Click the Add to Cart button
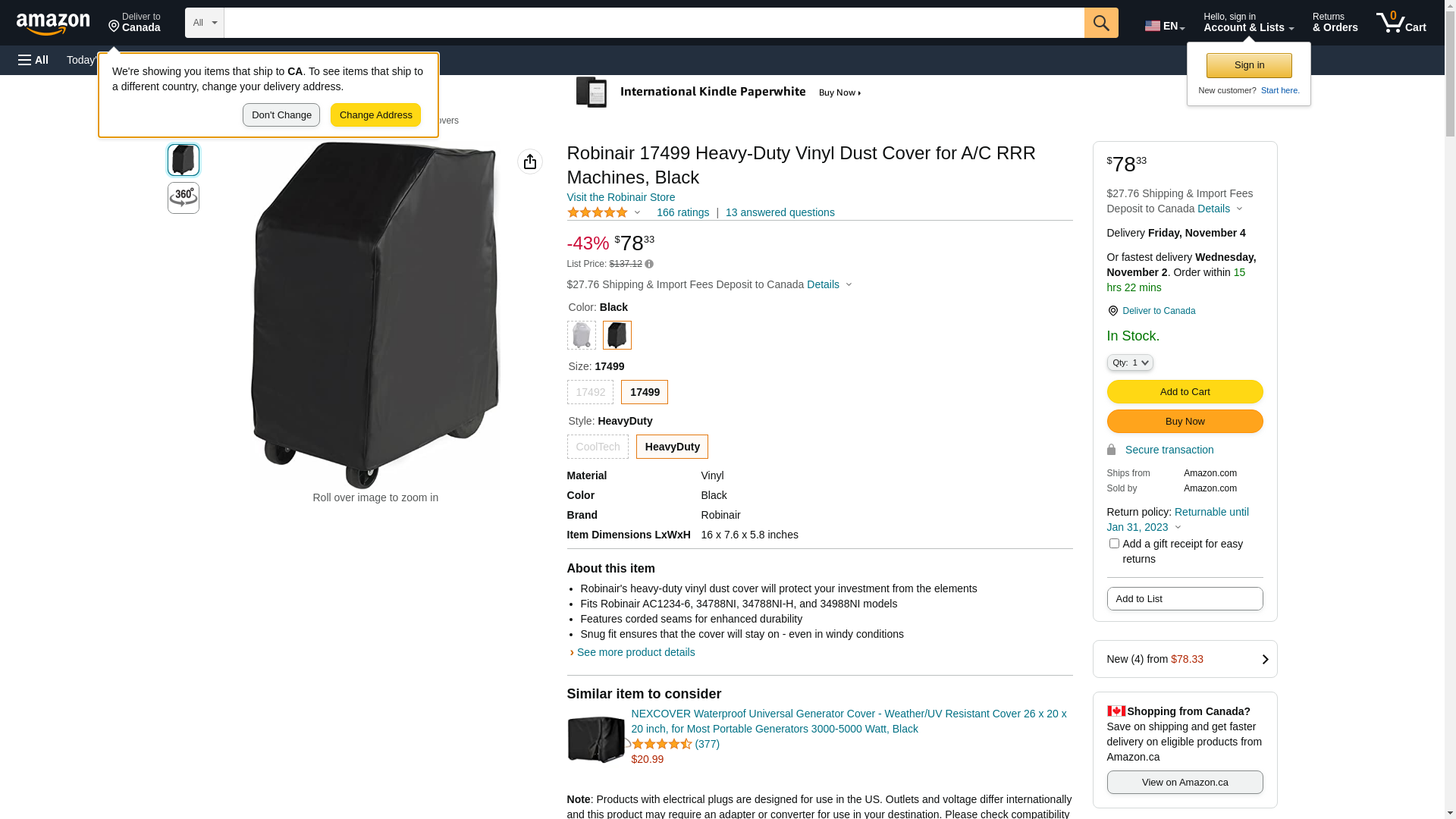Screen dimensions: 1456x819 pos(1185,391)
